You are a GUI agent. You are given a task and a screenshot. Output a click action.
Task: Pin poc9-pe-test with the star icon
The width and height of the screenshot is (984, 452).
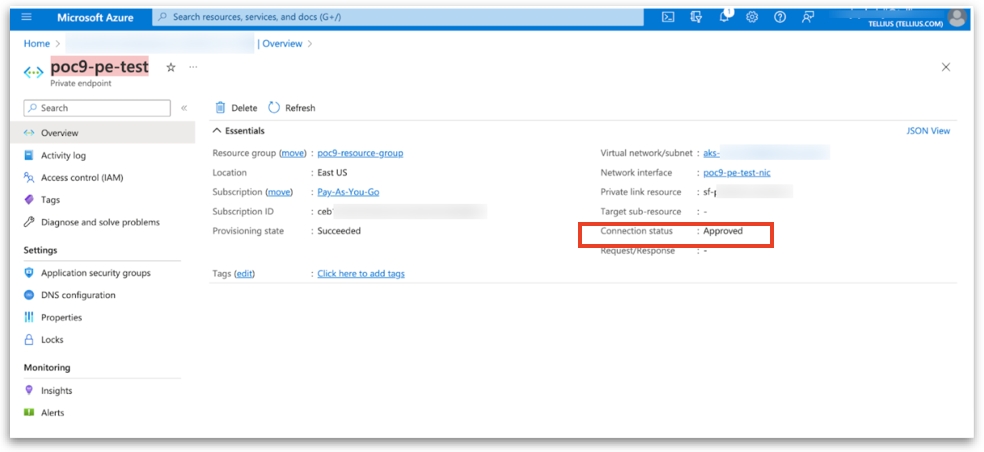click(x=171, y=67)
